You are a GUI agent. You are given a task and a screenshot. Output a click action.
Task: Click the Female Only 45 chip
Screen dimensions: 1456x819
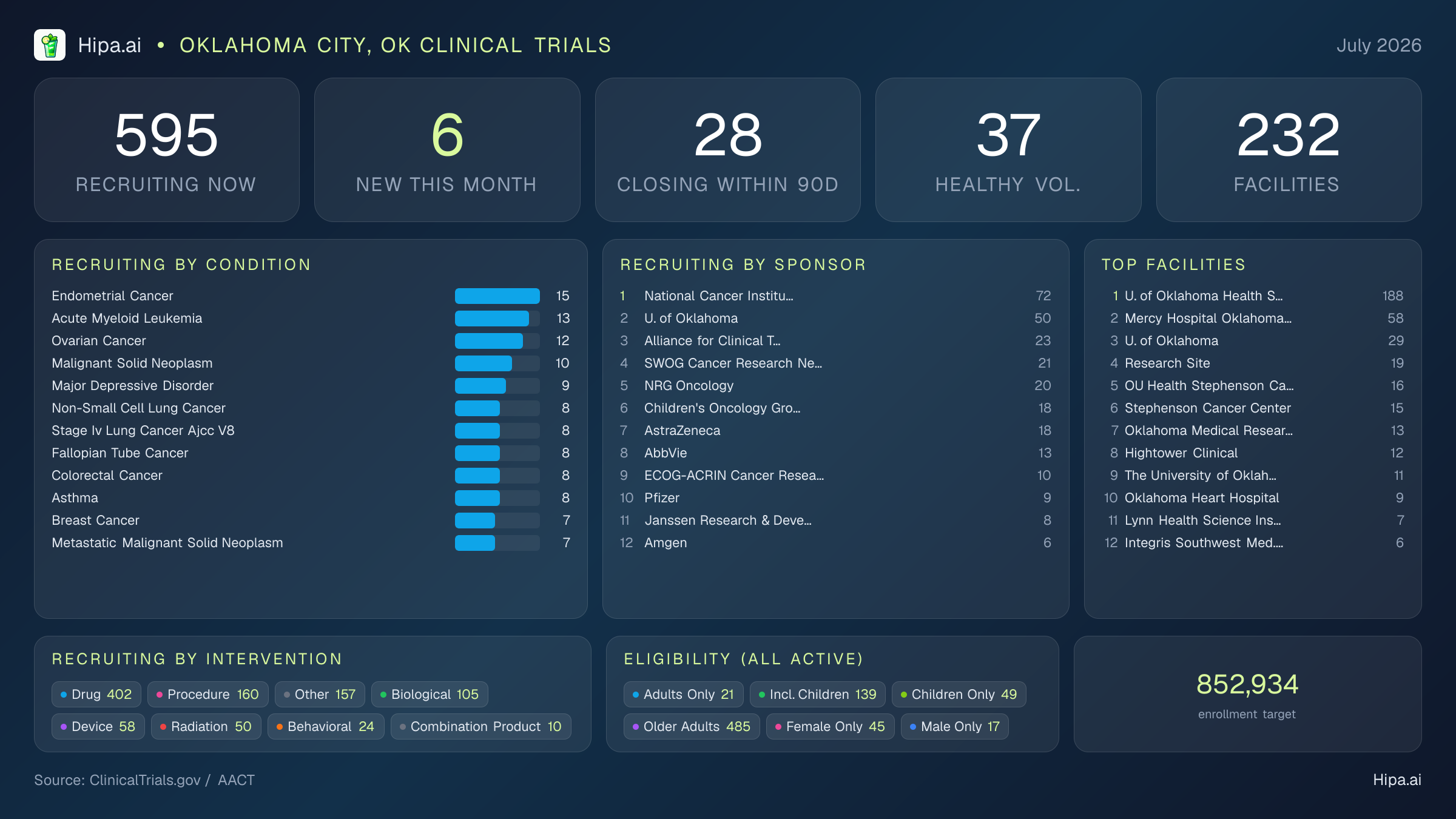click(831, 726)
